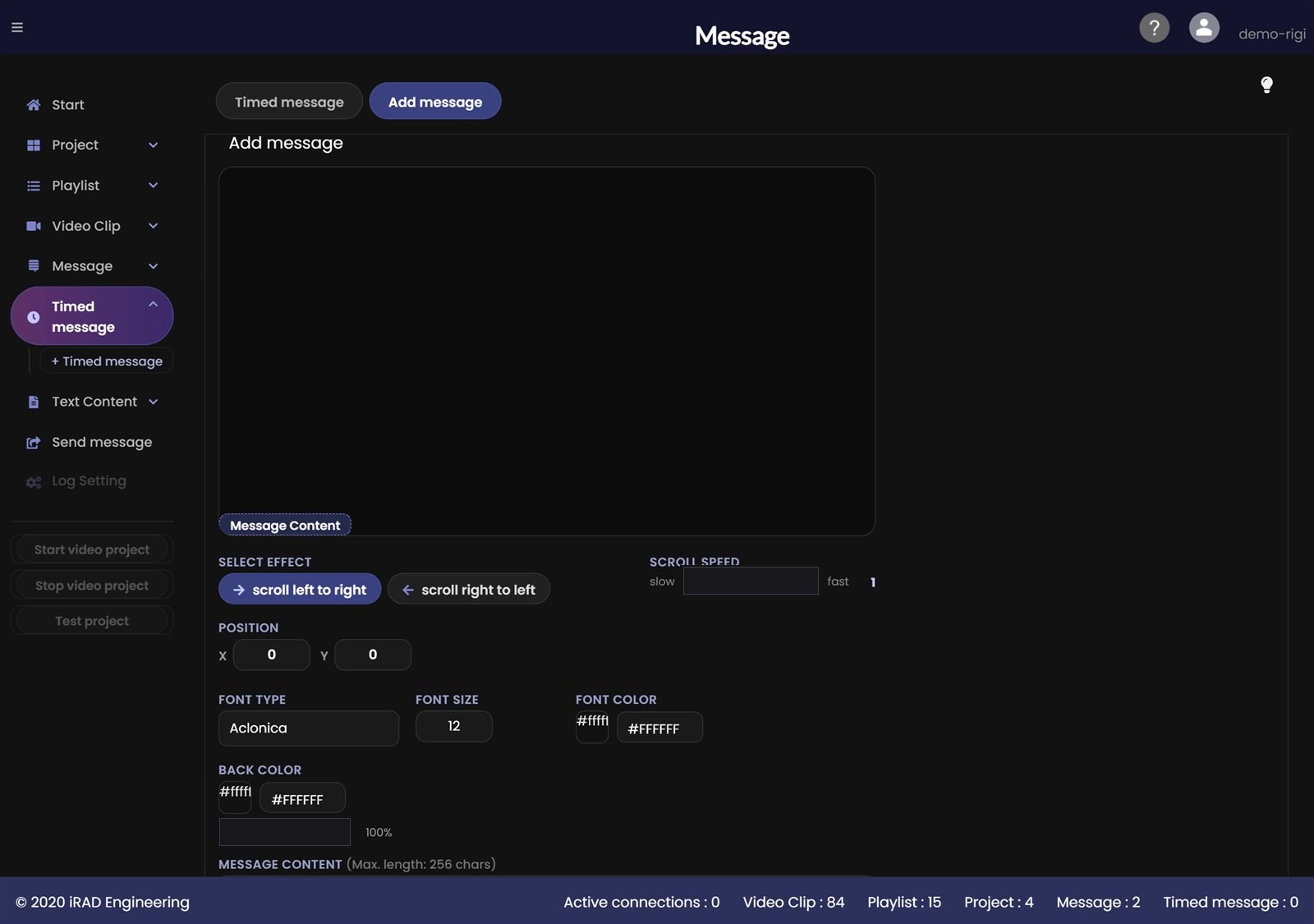The width and height of the screenshot is (1314, 924).
Task: Expand the Message submenu chevron
Action: pos(153,266)
